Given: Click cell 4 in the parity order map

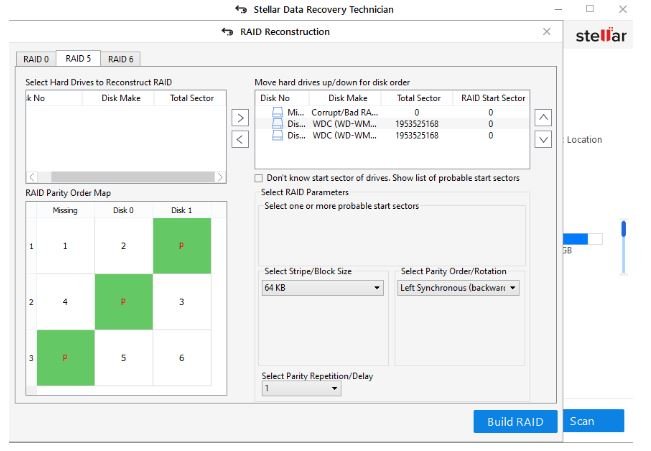Looking at the screenshot, I should pos(65,302).
